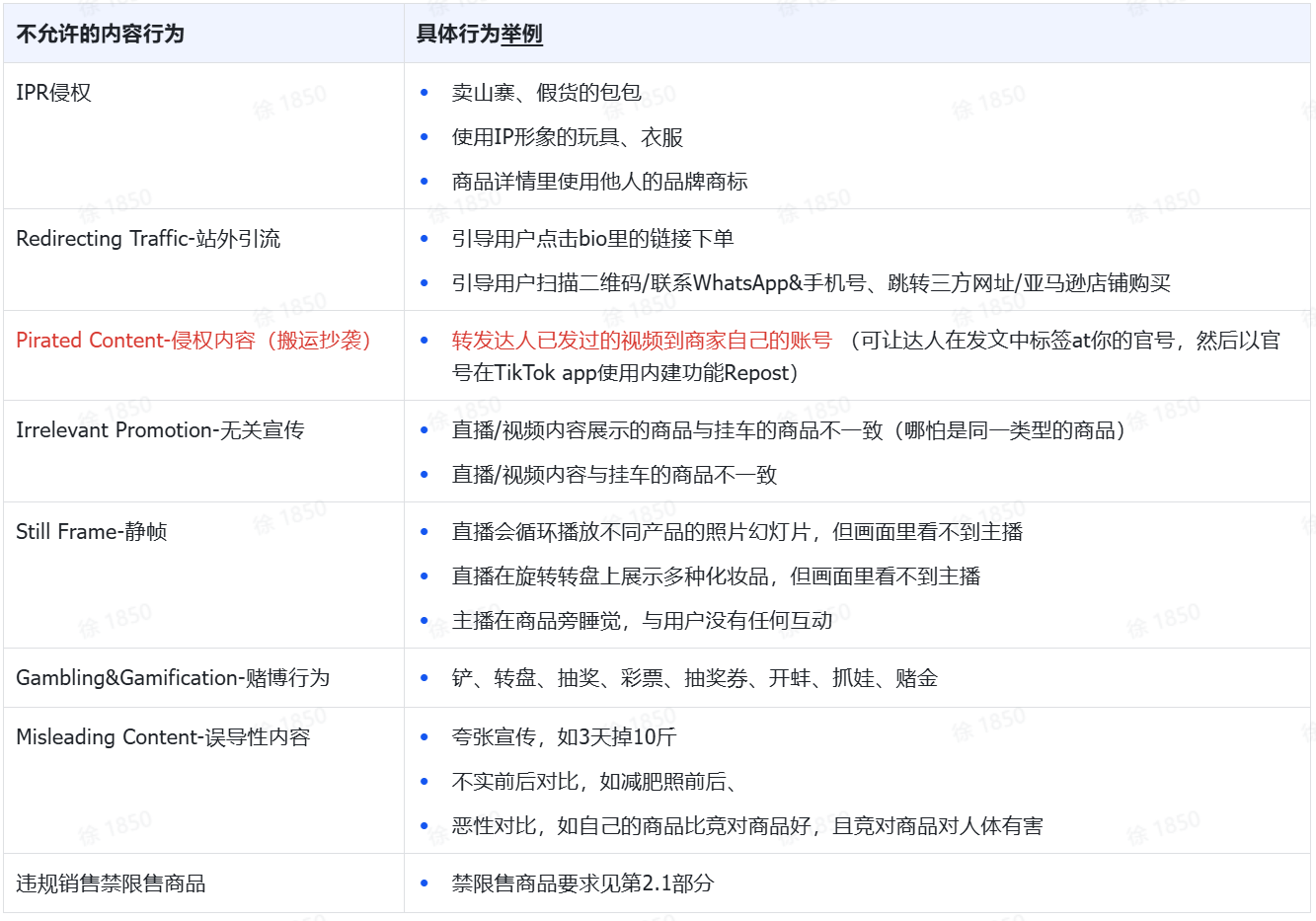The width and height of the screenshot is (1316, 921).
Task: Click the text 禁限售商品要求见第2.1部分
Action: (582, 883)
